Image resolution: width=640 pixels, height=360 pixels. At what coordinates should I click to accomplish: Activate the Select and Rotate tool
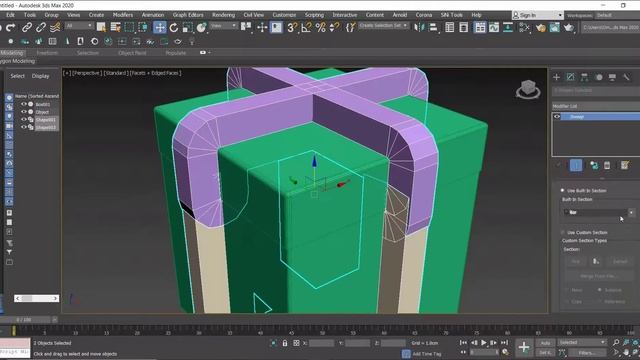(174, 27)
